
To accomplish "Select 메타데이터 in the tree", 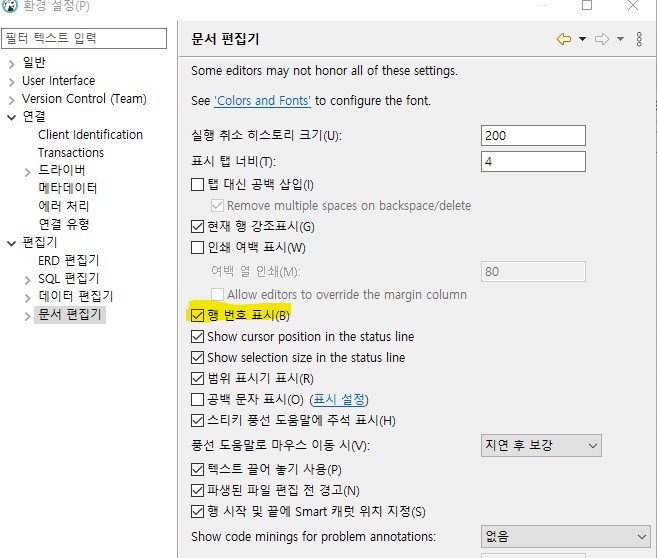I will 67,188.
